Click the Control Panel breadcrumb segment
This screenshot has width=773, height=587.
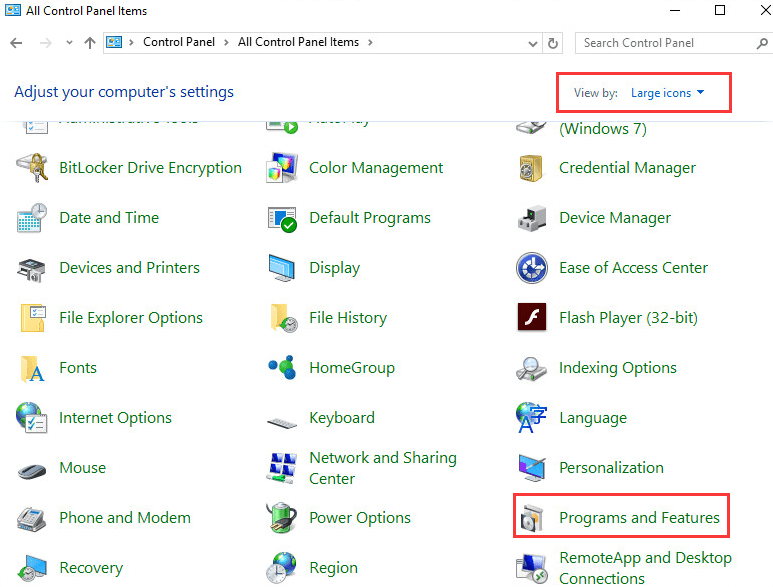[181, 43]
